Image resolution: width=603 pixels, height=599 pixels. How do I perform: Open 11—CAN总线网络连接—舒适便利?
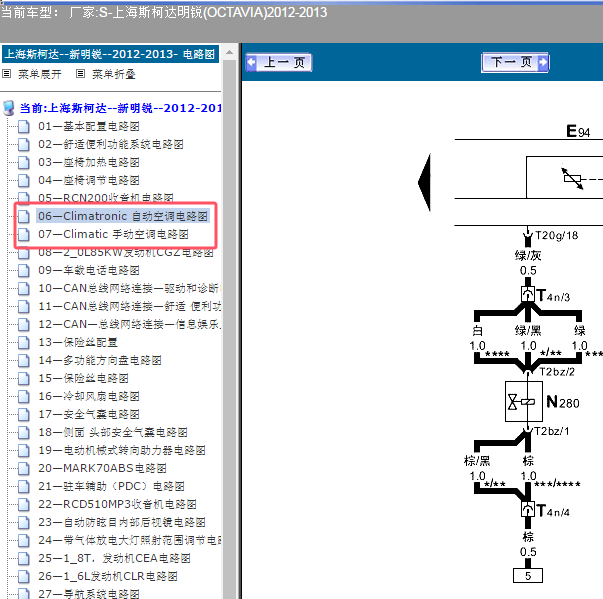pyautogui.click(x=129, y=306)
